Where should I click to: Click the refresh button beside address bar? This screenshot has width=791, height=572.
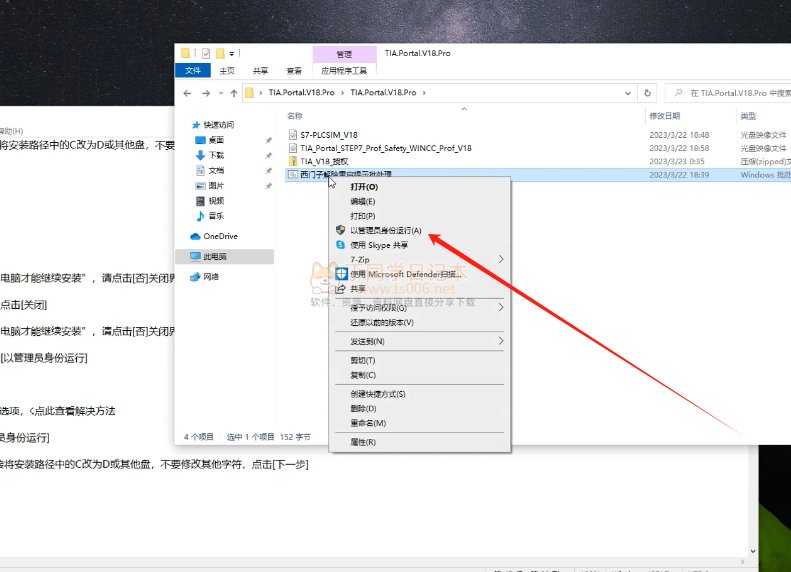[647, 93]
